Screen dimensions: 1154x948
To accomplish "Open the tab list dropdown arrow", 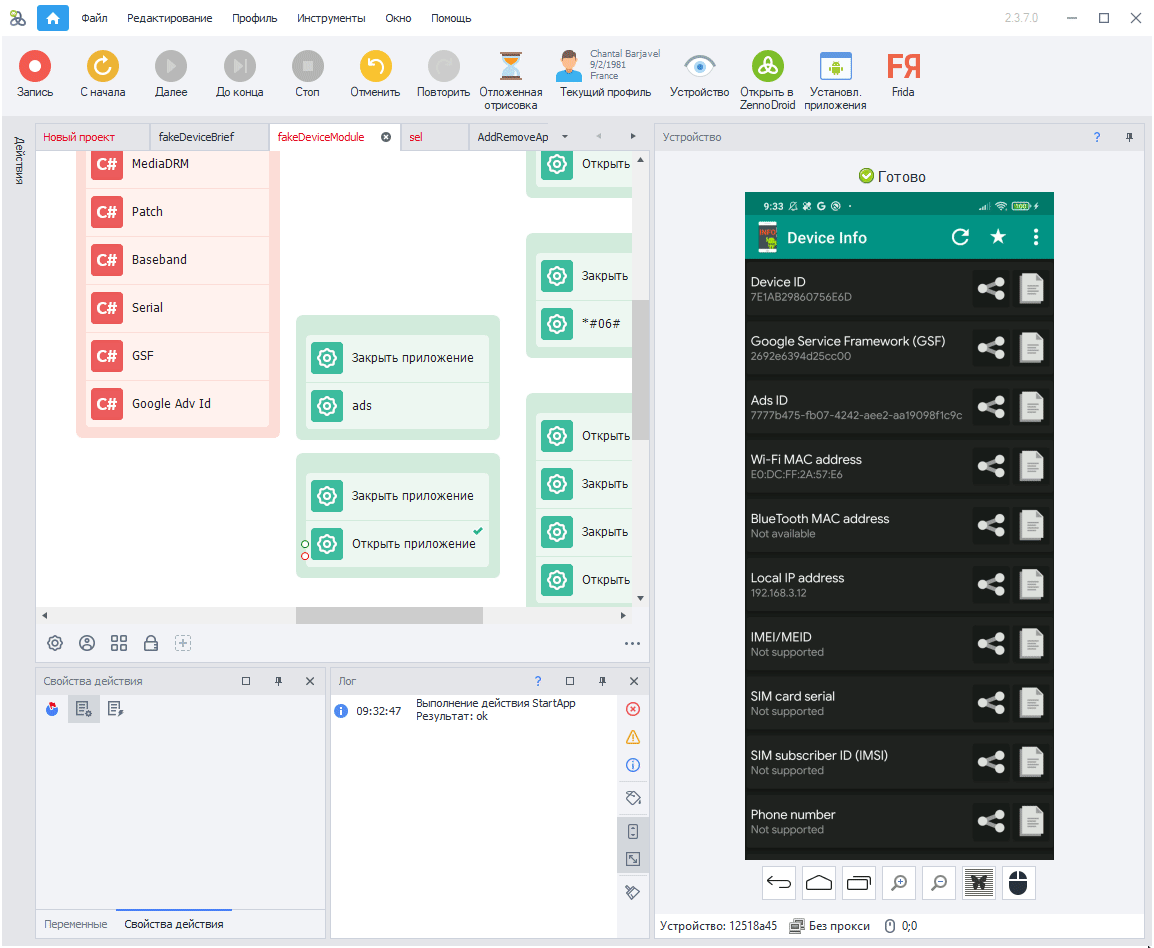I will point(565,137).
